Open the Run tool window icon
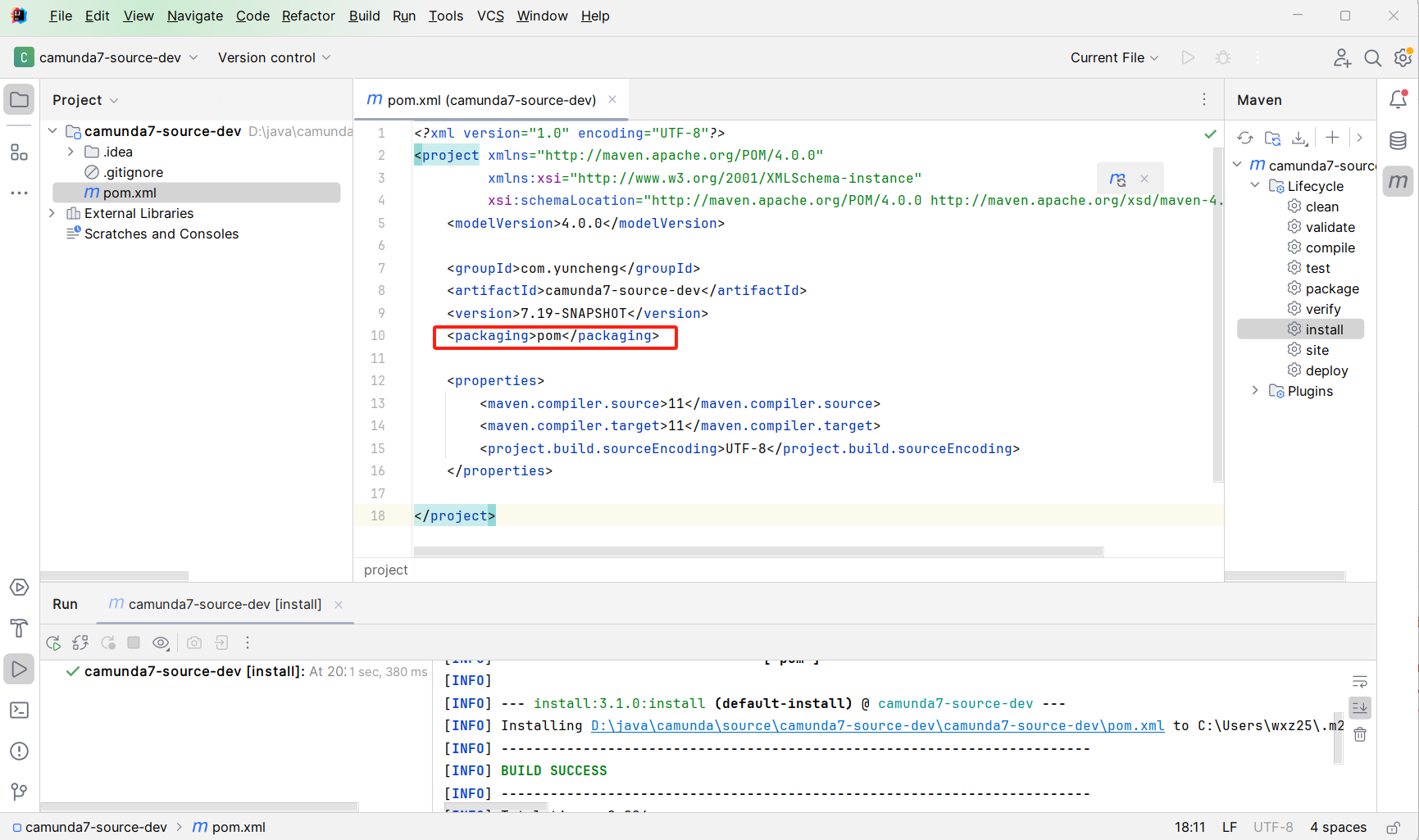Image resolution: width=1419 pixels, height=840 pixels. coord(19,670)
